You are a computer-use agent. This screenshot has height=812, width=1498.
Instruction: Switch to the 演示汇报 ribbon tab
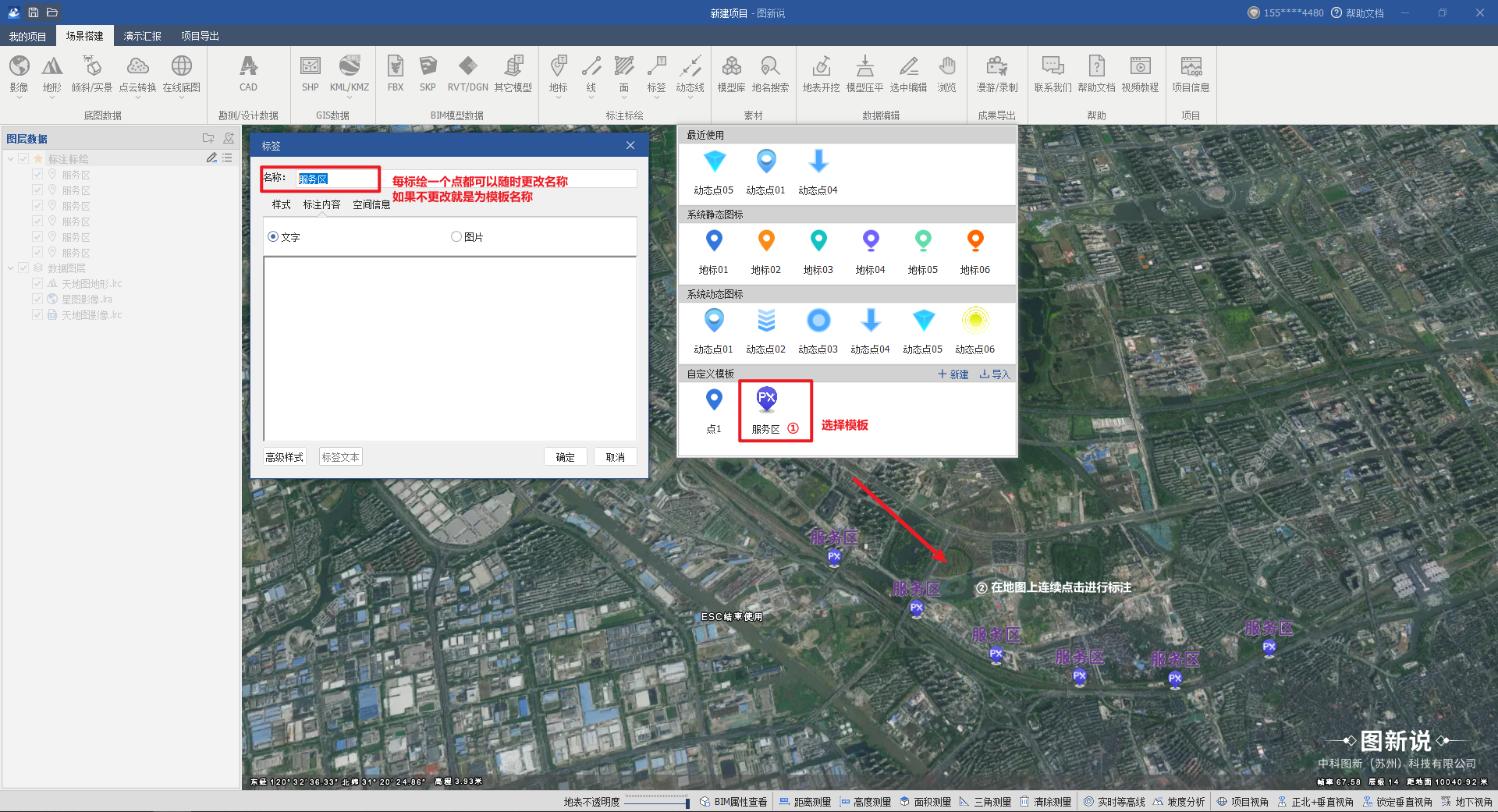[x=142, y=36]
